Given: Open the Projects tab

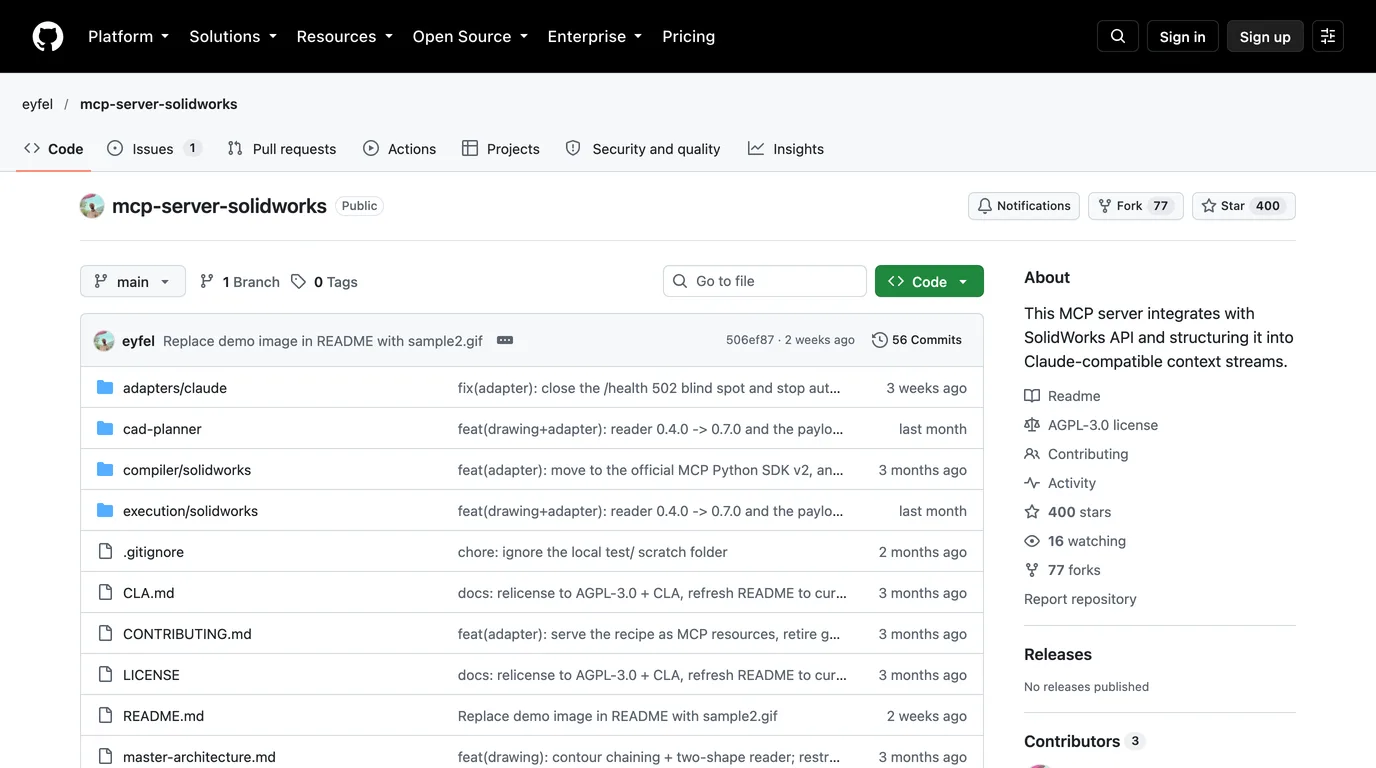Looking at the screenshot, I should tap(501, 148).
